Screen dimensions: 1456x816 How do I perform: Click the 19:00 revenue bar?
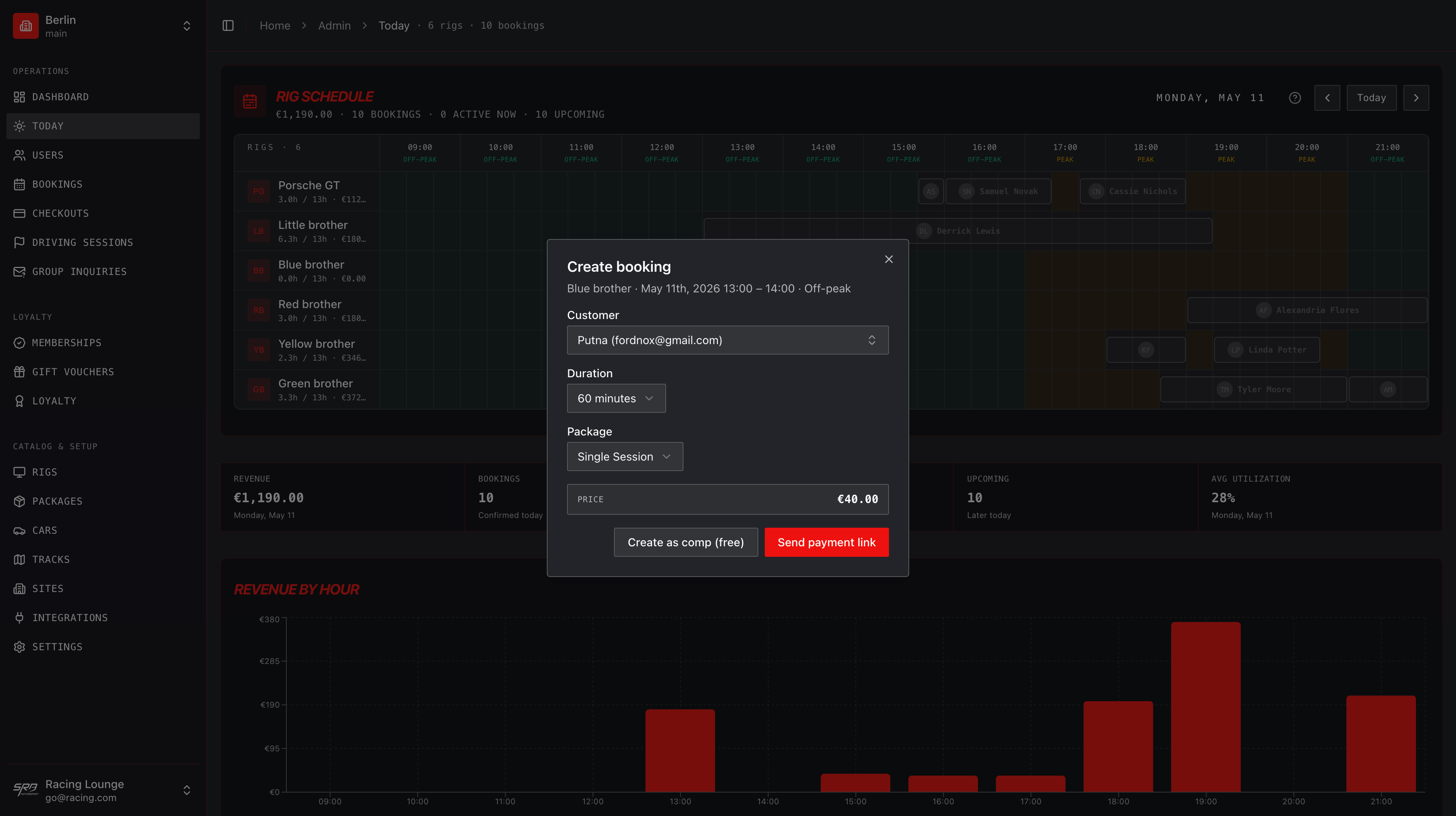point(1206,707)
